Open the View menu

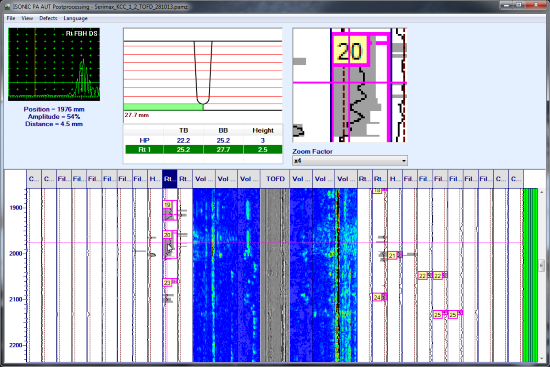pyautogui.click(x=27, y=18)
